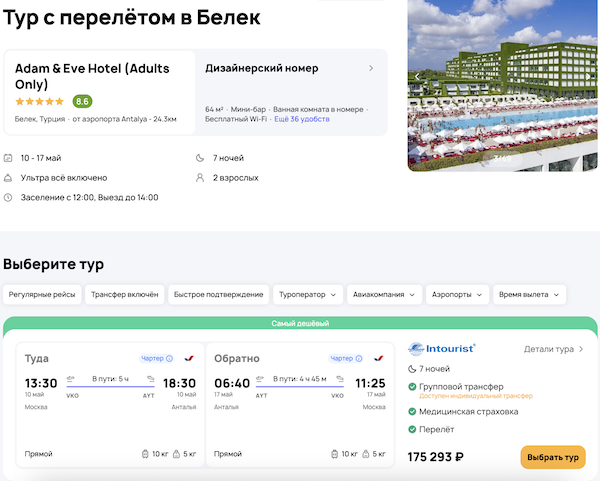This screenshot has width=600, height=481.
Task: Enable the Трансфер включён filter
Action: (124, 294)
